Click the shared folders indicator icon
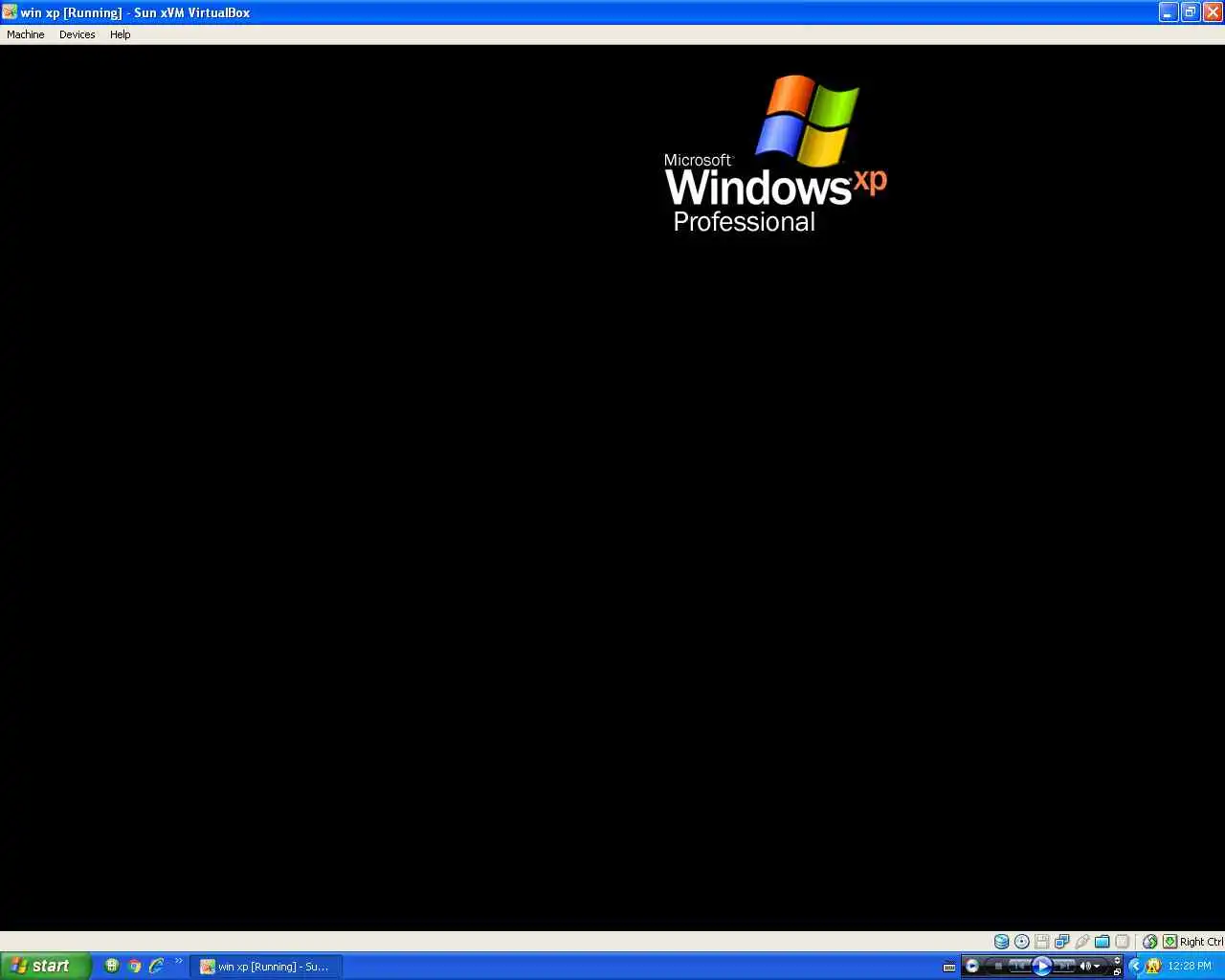Viewport: 1225px width, 980px height. tap(1102, 942)
